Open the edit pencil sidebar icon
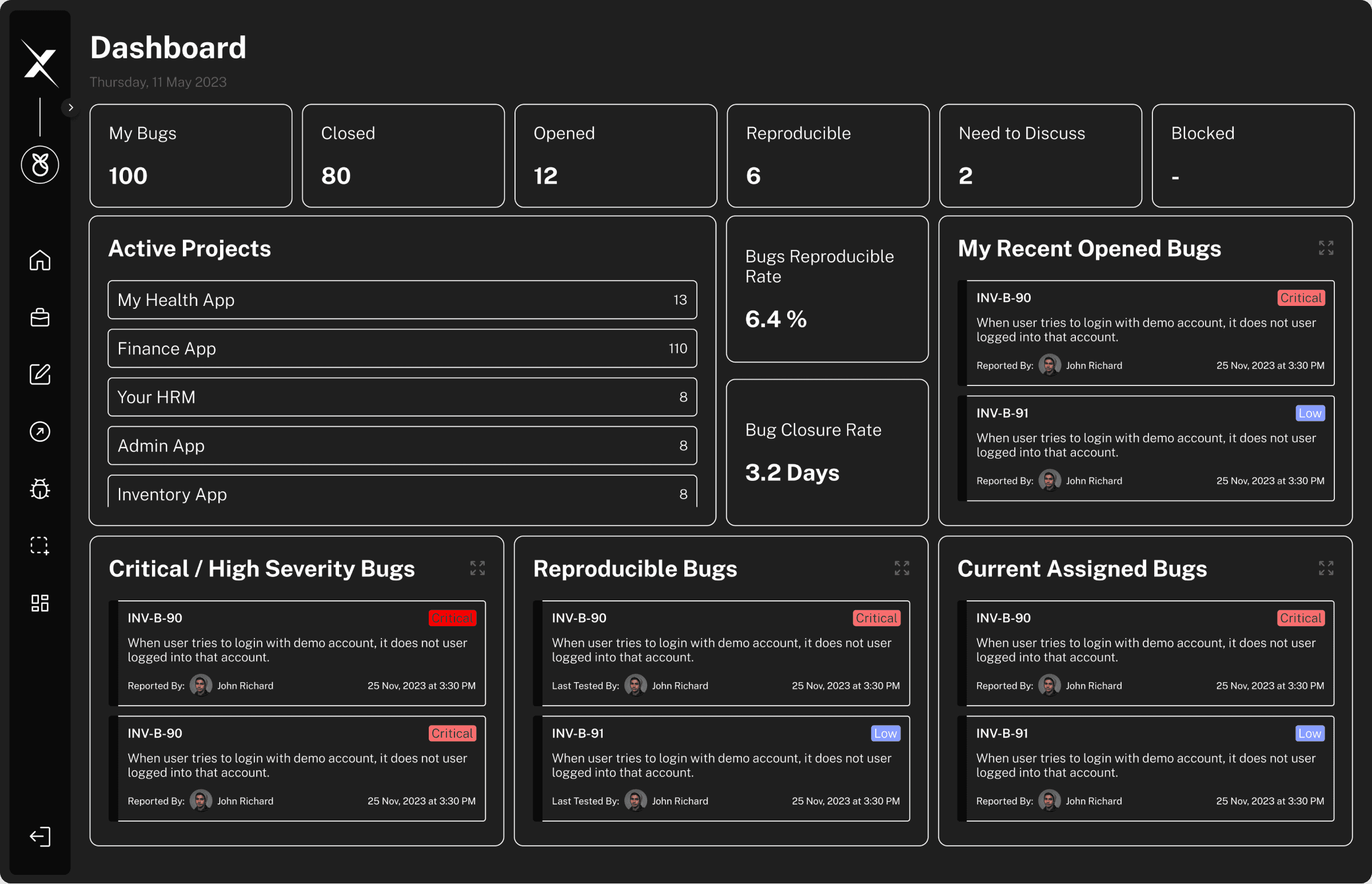The image size is (1372, 884). (39, 375)
